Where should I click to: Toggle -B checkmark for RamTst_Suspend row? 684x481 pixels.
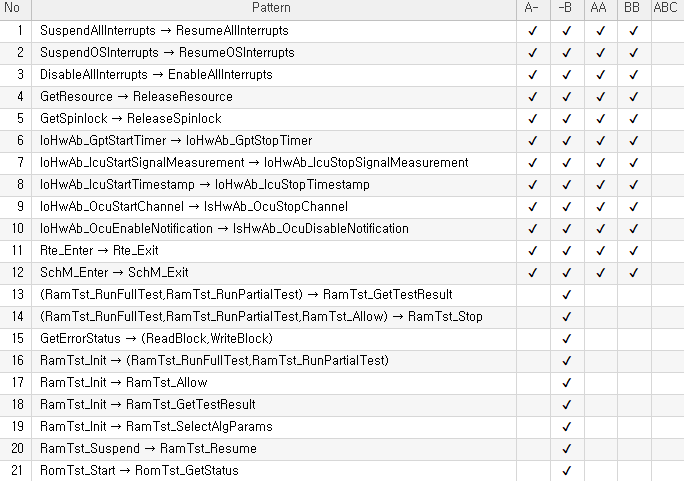coord(566,449)
